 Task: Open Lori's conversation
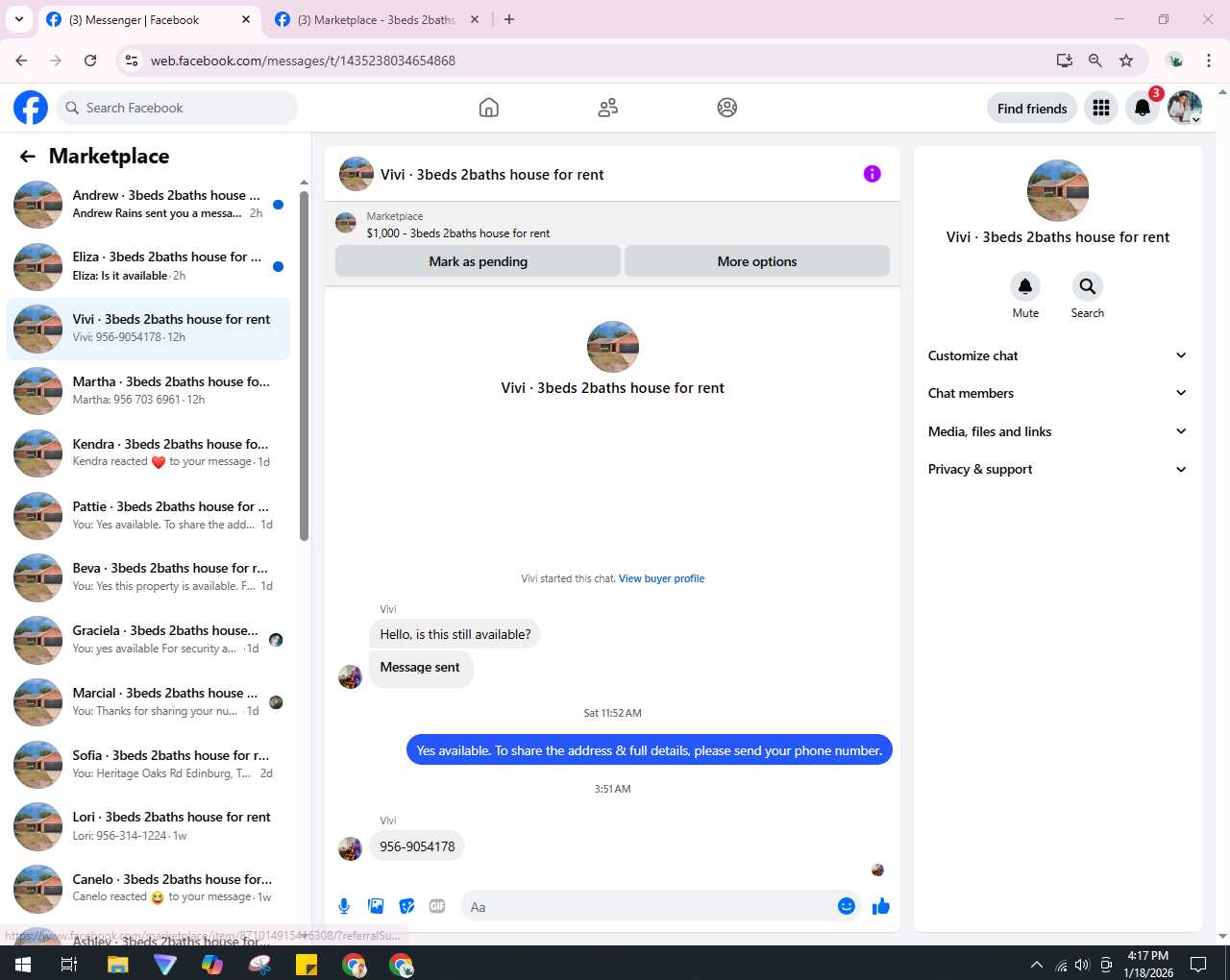click(x=149, y=826)
